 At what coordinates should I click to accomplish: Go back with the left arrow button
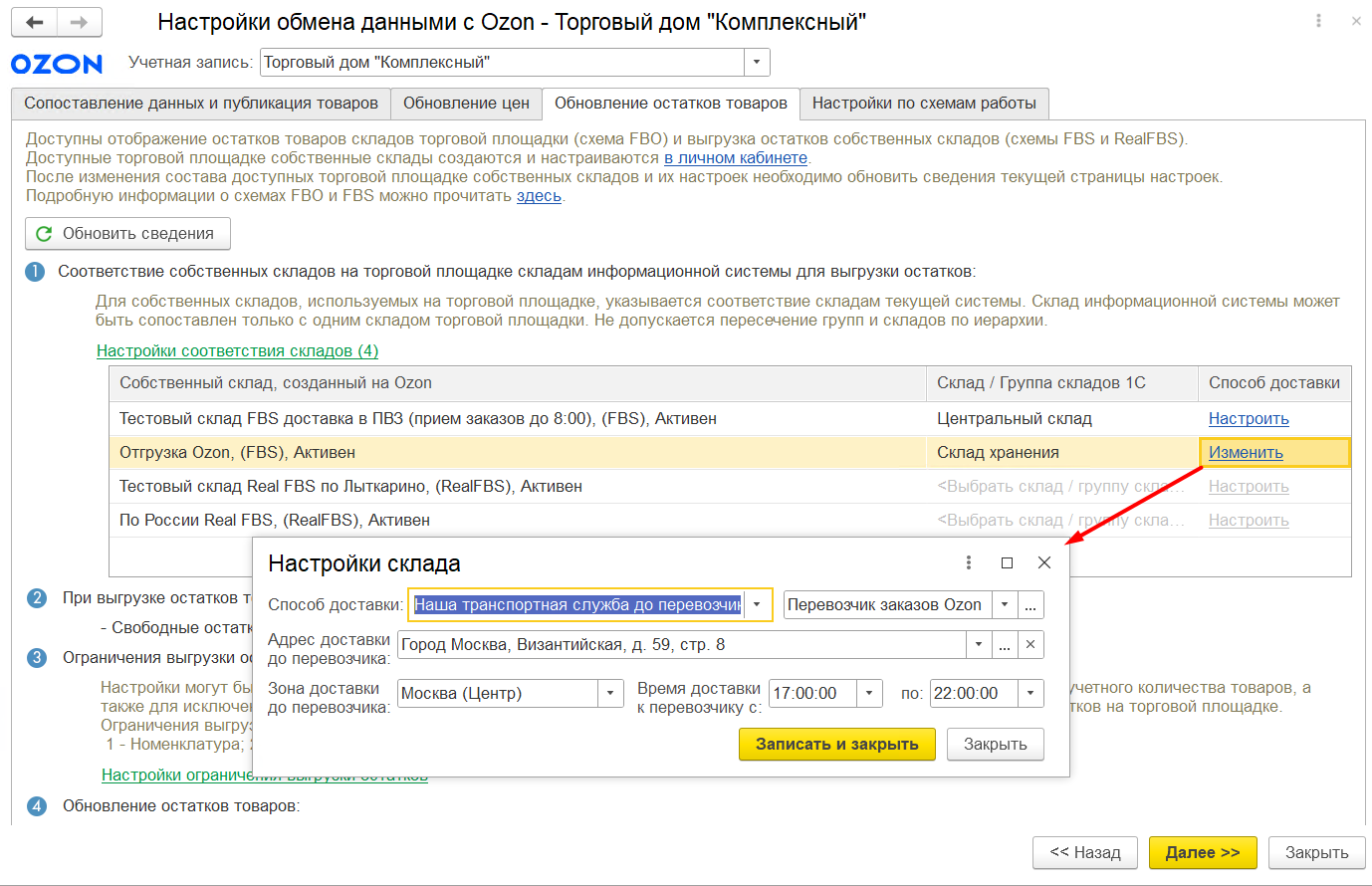click(34, 22)
